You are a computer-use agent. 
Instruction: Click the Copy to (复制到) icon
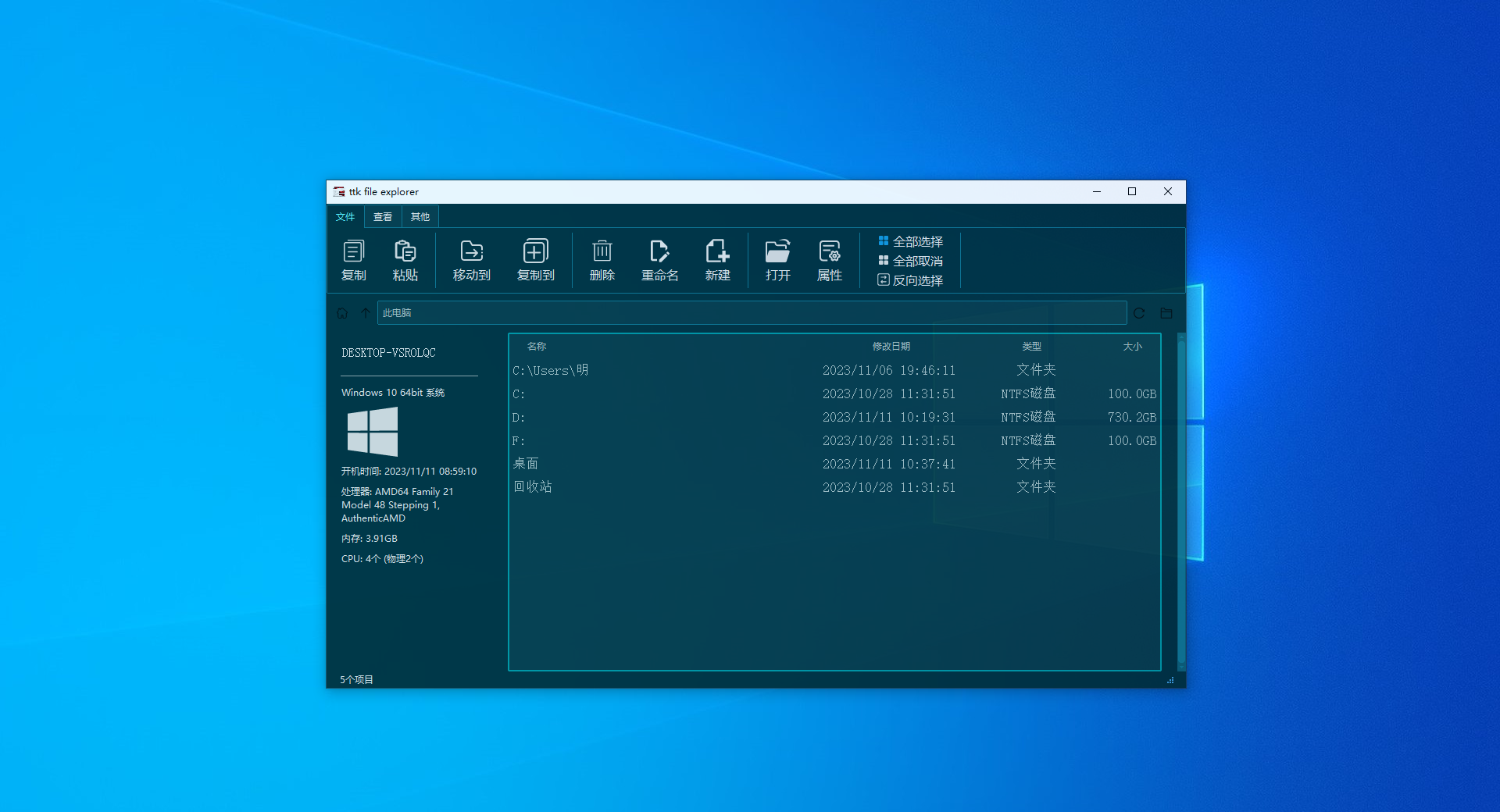[x=536, y=251]
